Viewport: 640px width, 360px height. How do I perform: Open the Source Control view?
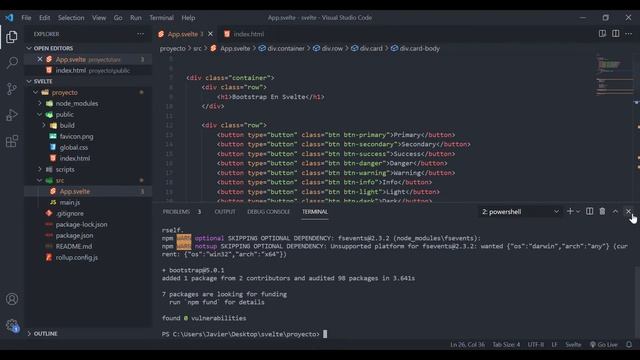(12, 89)
